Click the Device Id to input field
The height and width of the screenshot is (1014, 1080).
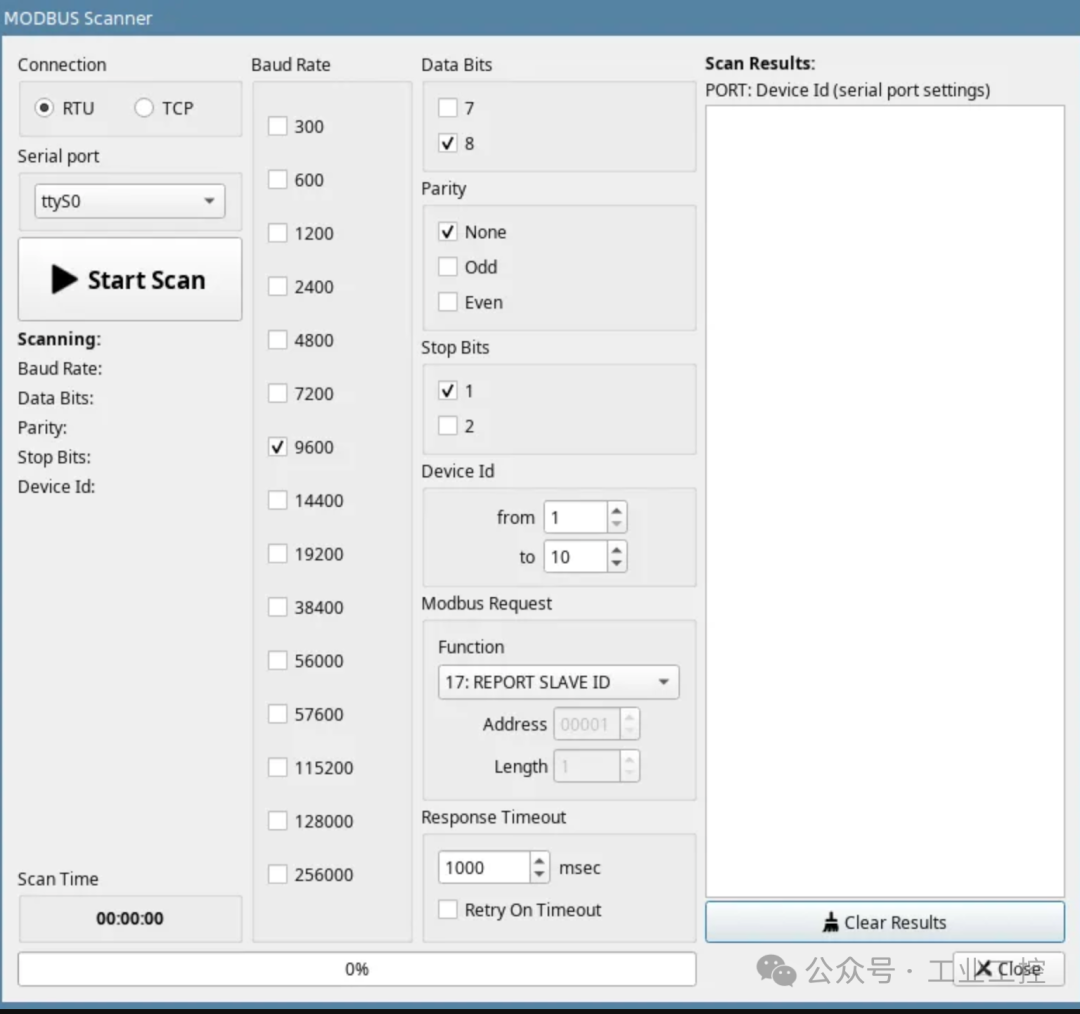[576, 557]
